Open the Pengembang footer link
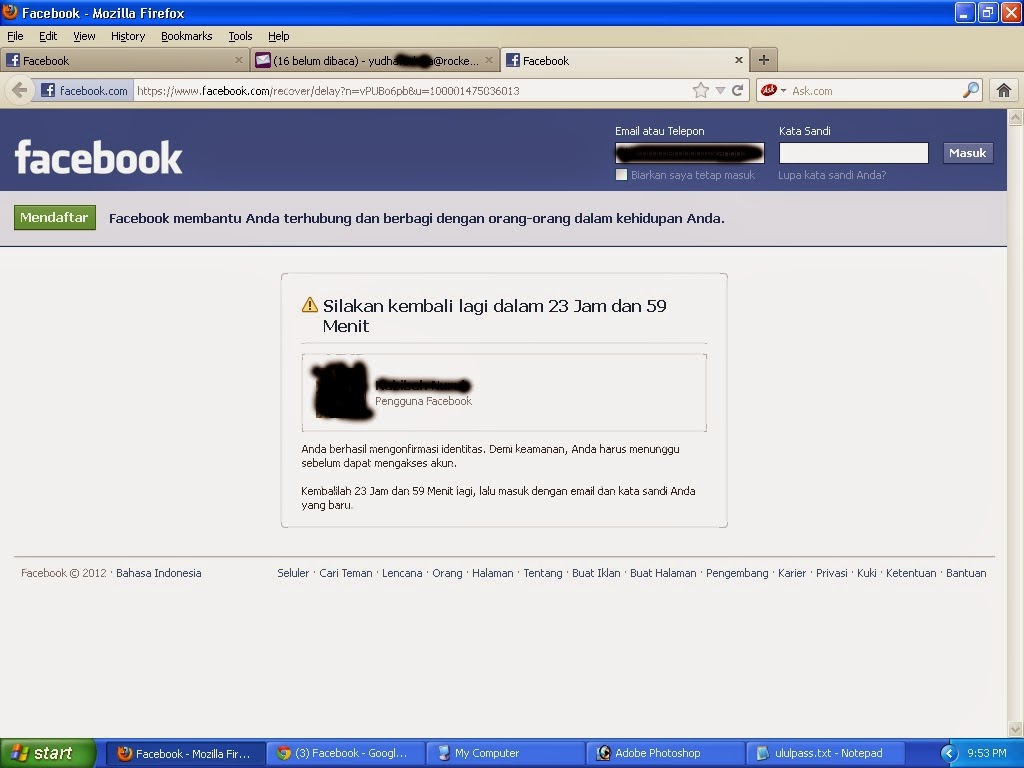The height and width of the screenshot is (768, 1024). tap(737, 573)
